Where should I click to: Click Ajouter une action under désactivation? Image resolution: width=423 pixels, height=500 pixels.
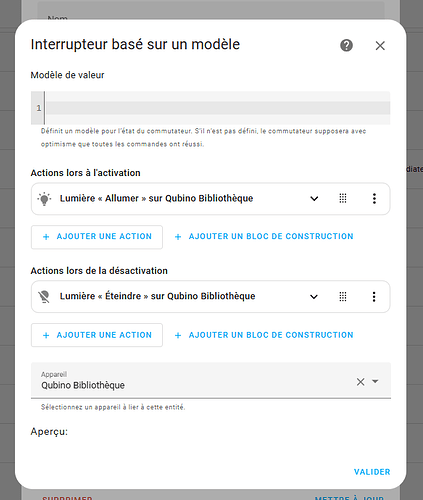[x=97, y=335]
